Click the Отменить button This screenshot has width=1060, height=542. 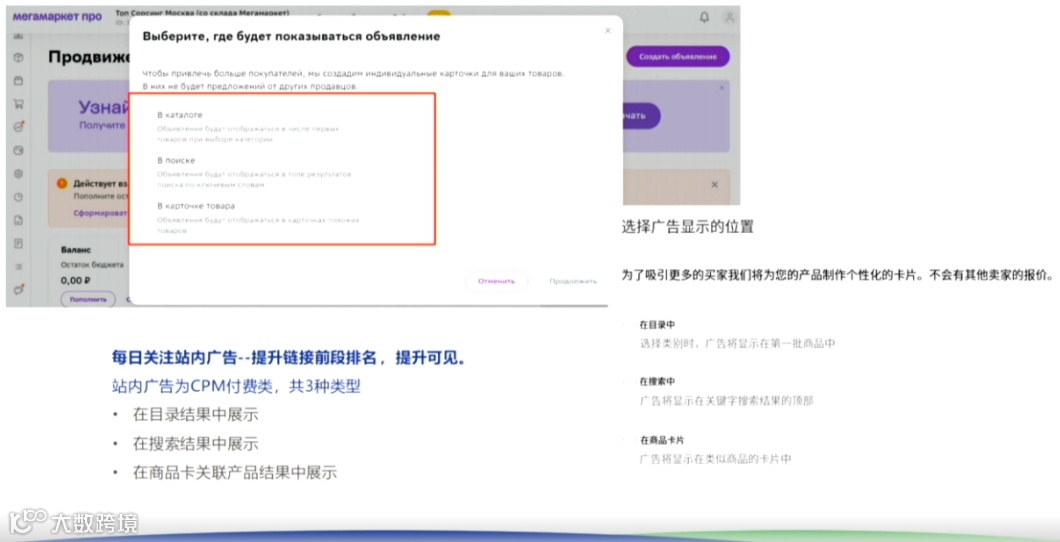click(496, 281)
